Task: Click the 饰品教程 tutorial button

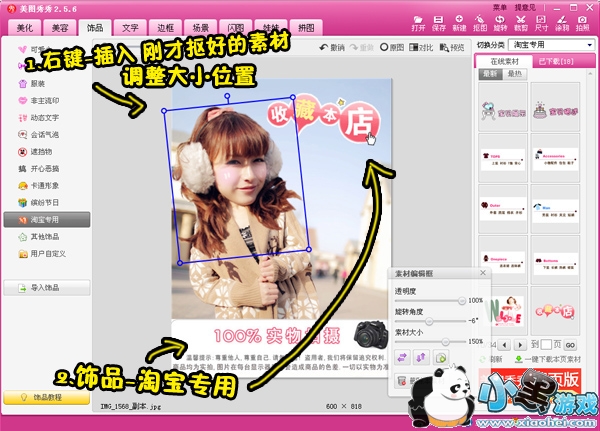Action: (45, 397)
